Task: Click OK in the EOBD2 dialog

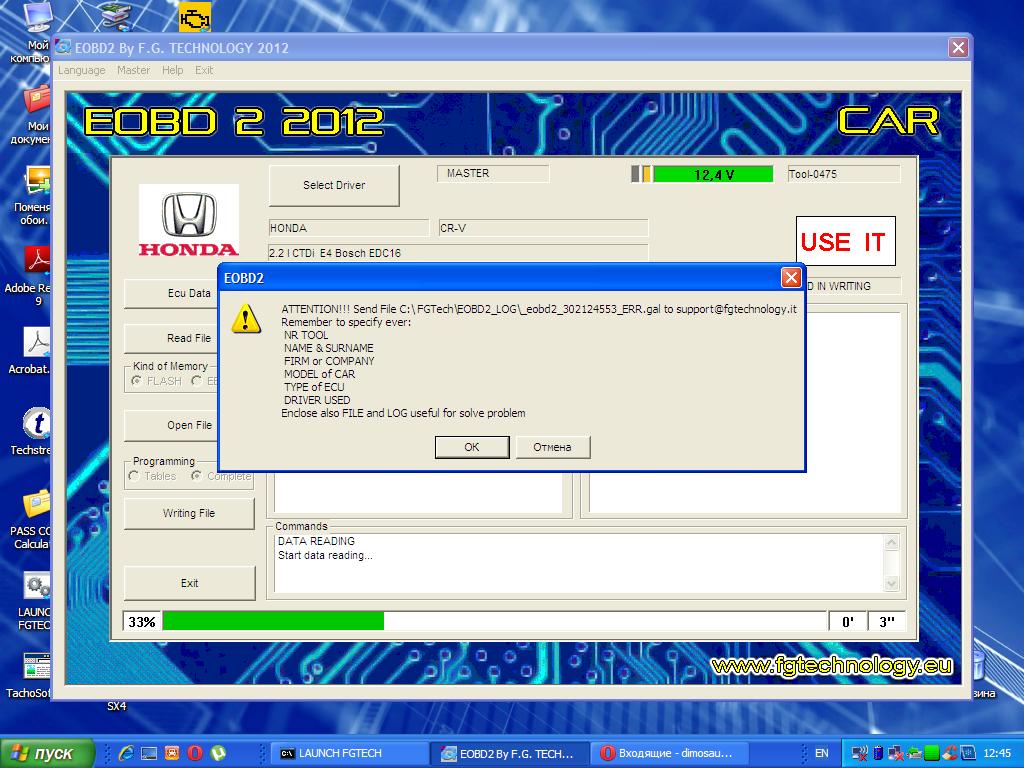Action: pyautogui.click(x=472, y=447)
